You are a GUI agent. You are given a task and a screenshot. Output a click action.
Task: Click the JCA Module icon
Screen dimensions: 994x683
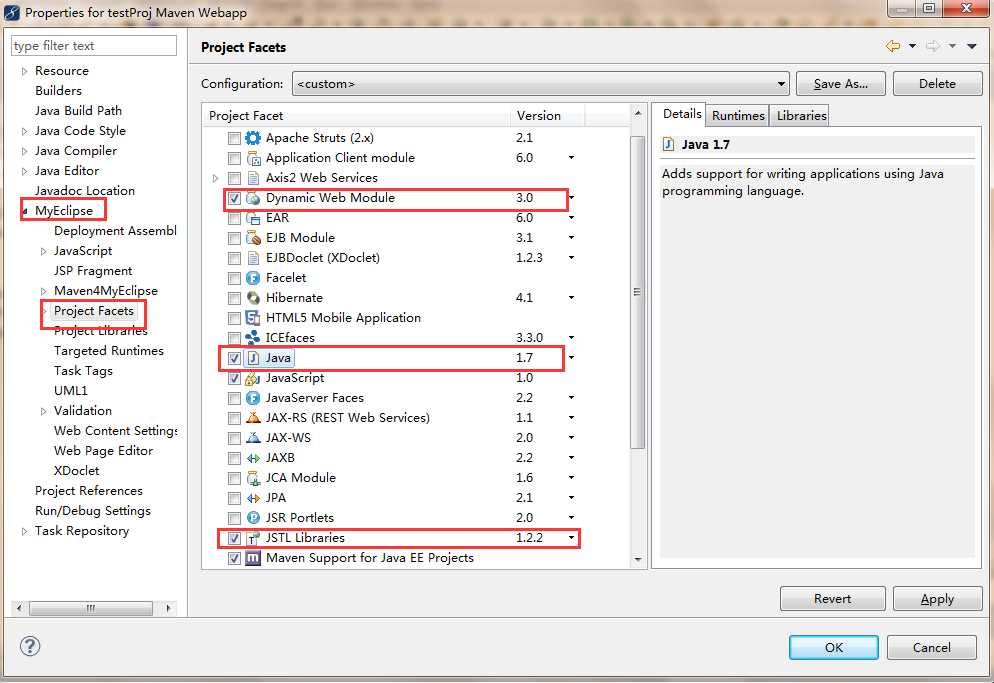(x=253, y=478)
